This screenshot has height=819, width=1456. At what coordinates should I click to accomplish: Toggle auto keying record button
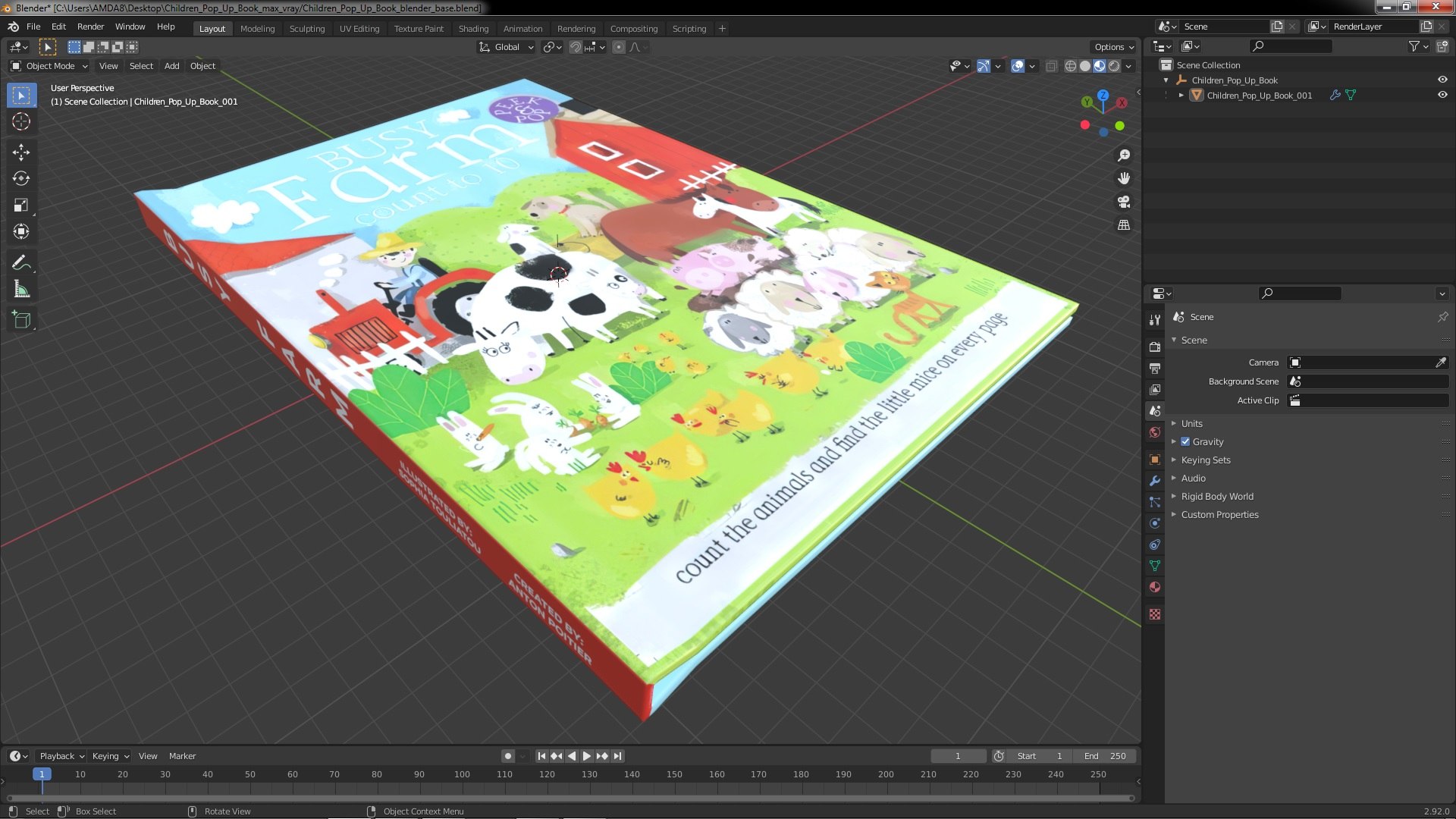[507, 756]
